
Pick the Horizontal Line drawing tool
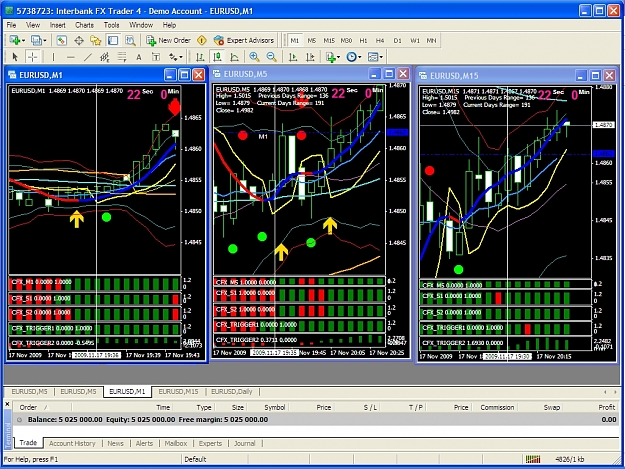71,57
